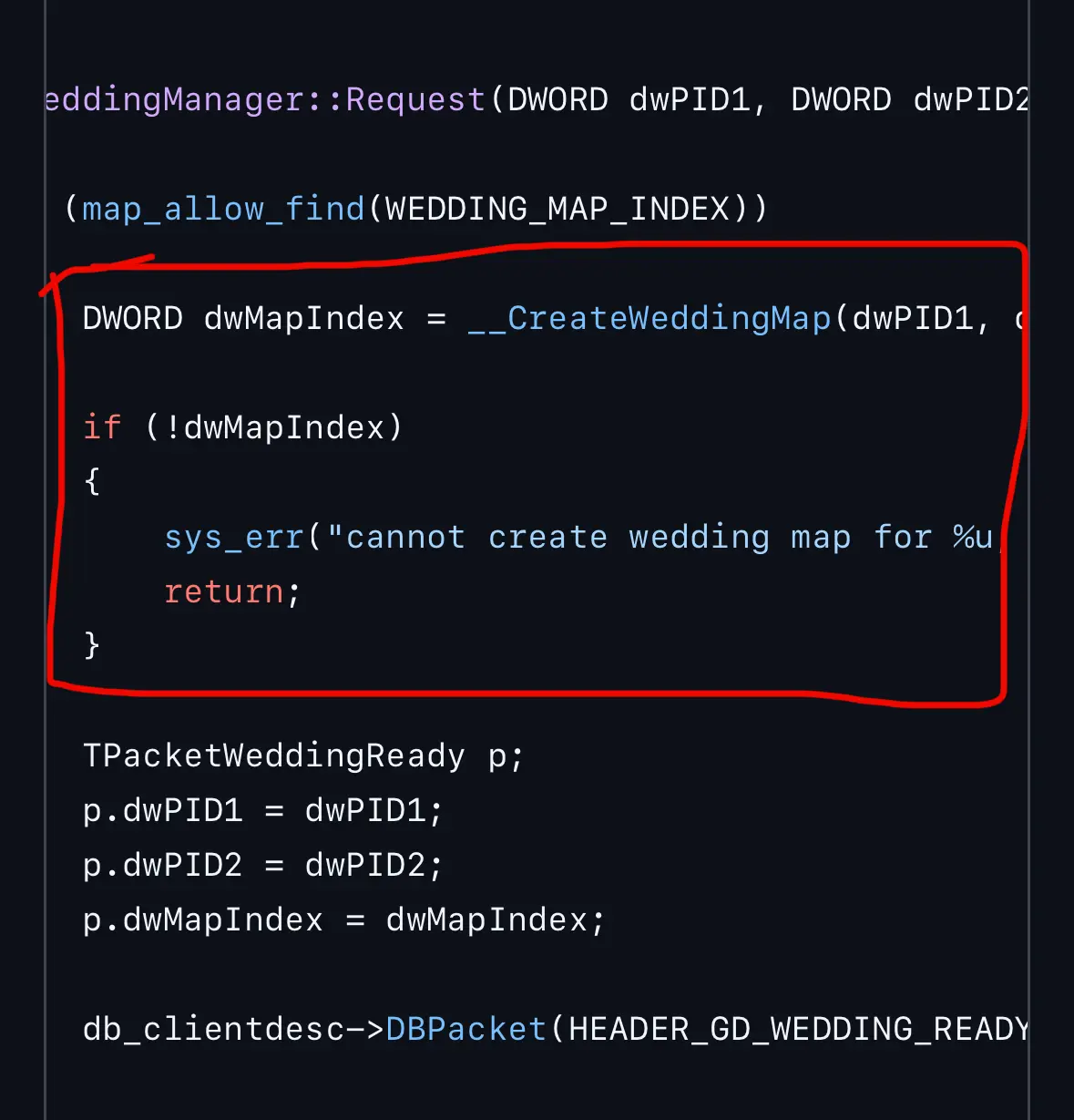Click the dwMapIndex variable in its DWORD declaration

pyautogui.click(x=304, y=318)
